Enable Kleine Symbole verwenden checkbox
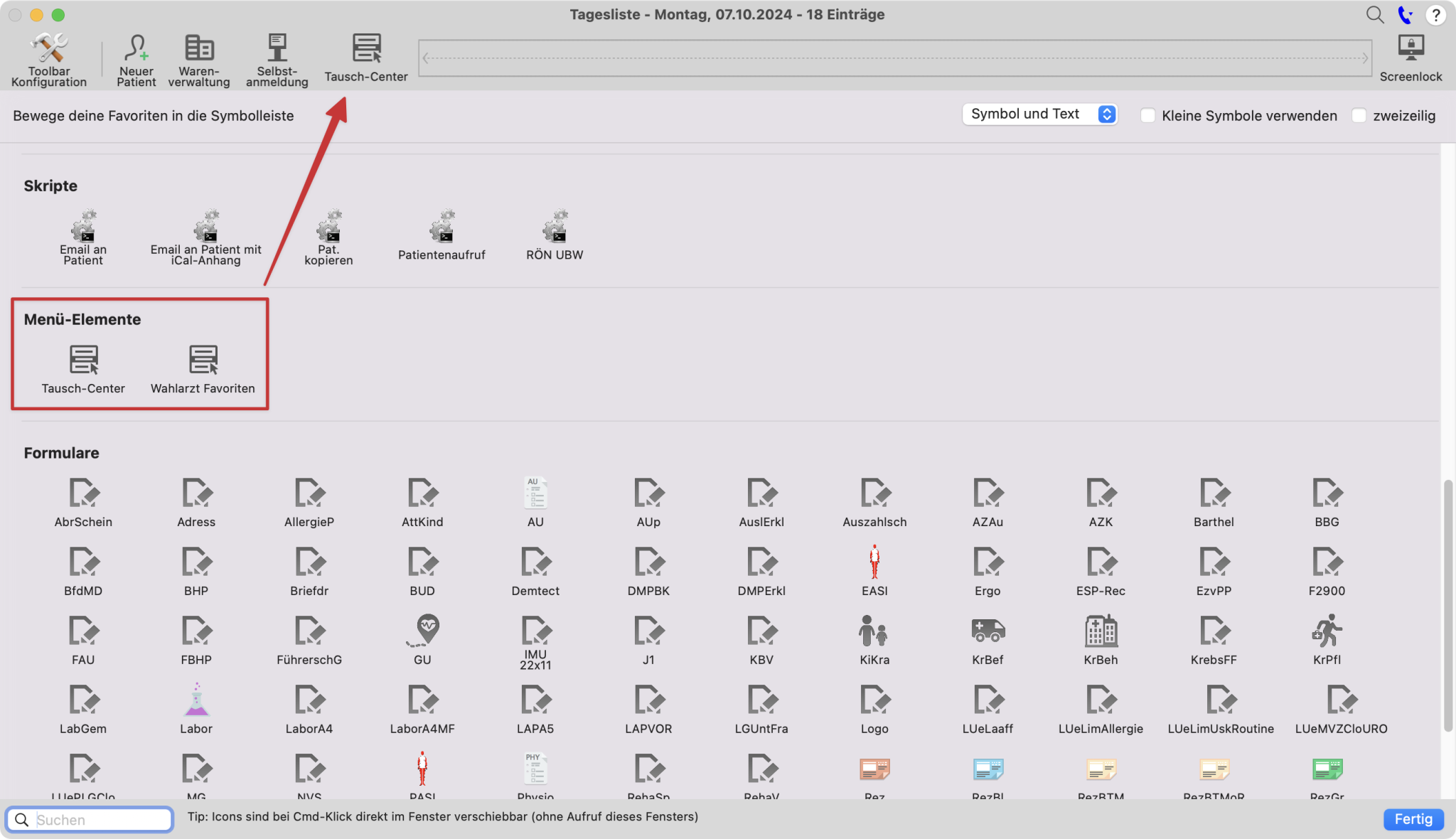The image size is (1456, 839). tap(1147, 115)
